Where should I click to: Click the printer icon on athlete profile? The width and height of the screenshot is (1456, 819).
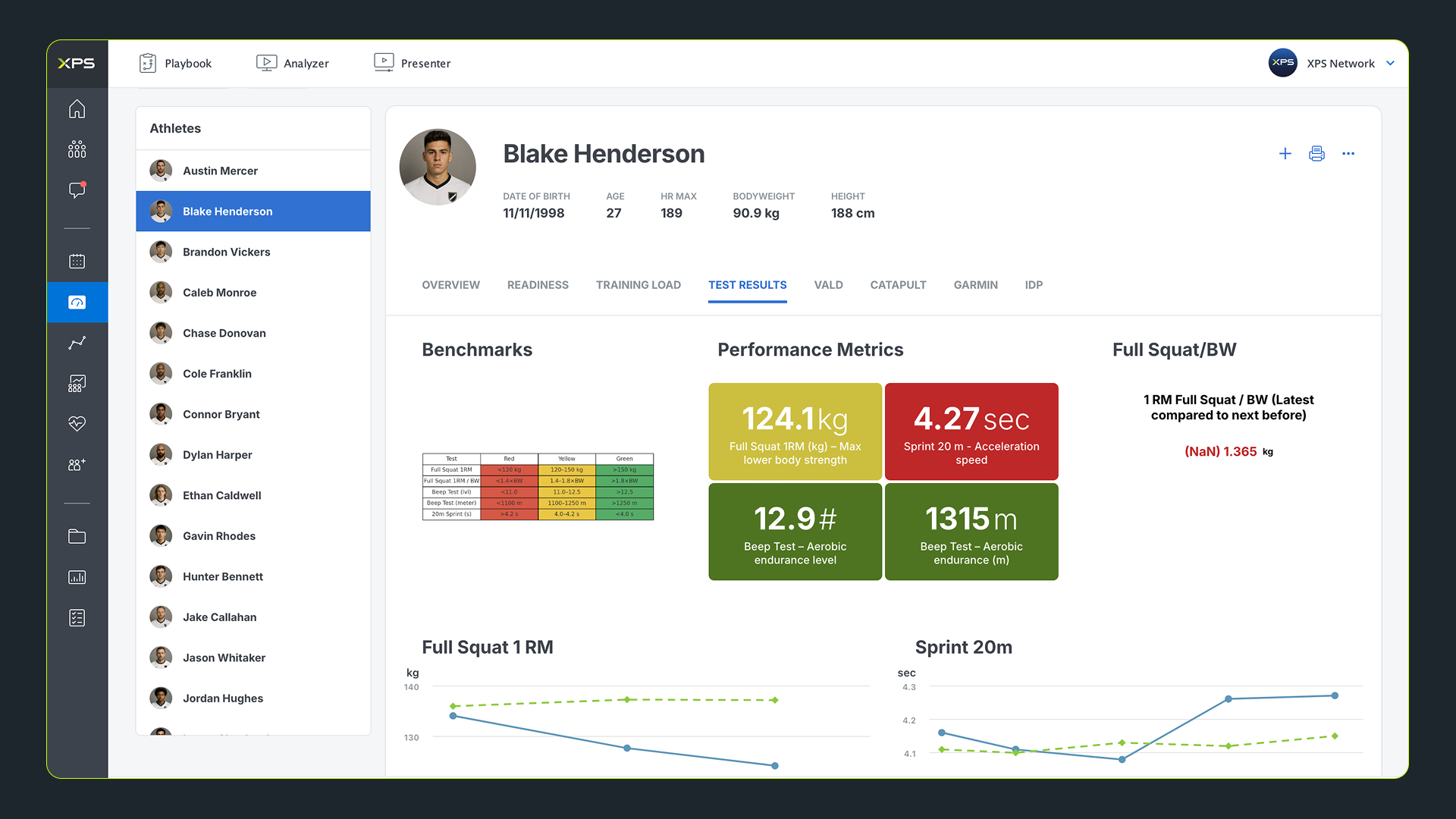(1316, 154)
